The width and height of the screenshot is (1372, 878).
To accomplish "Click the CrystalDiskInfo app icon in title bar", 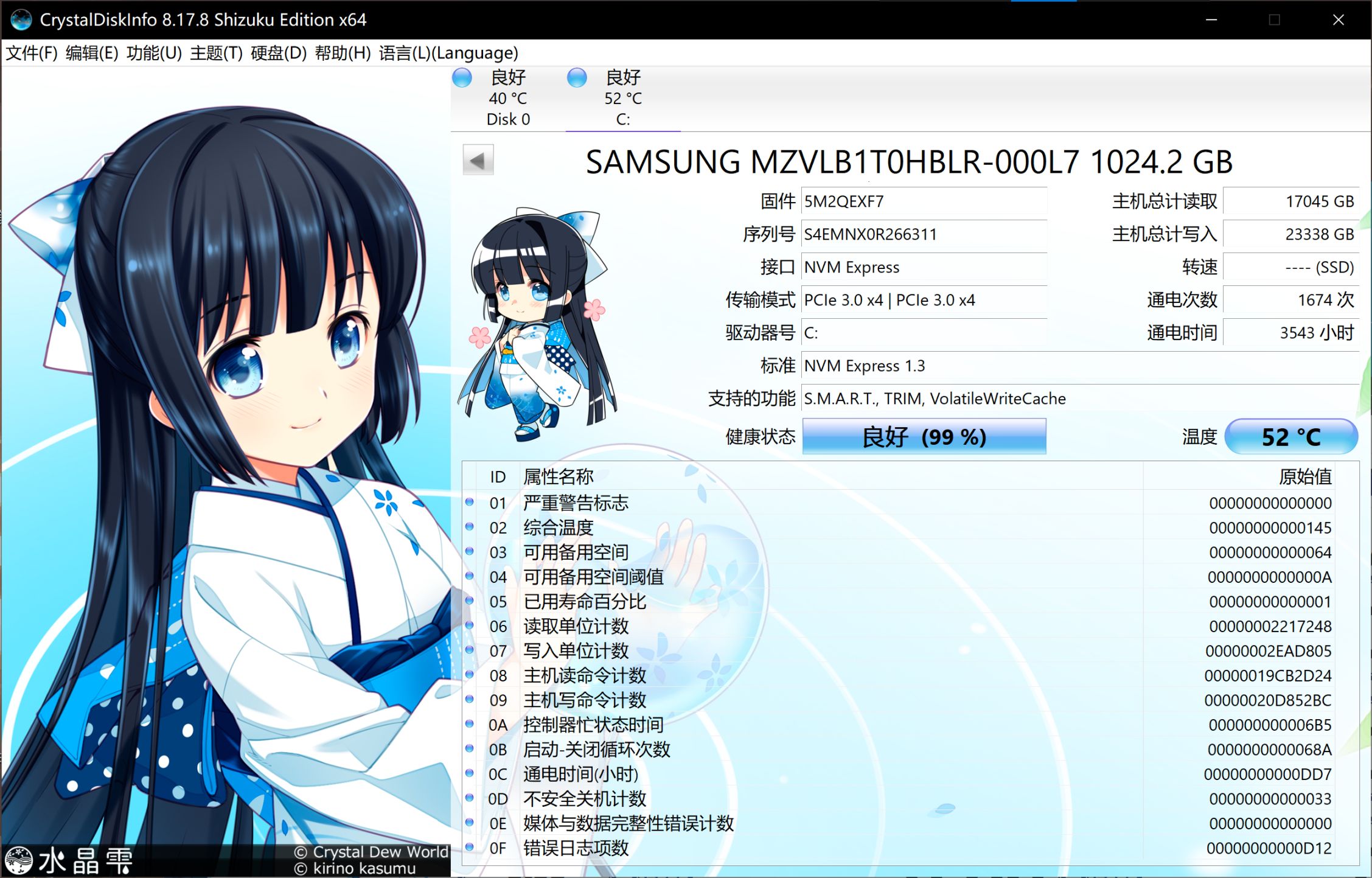I will (21, 19).
